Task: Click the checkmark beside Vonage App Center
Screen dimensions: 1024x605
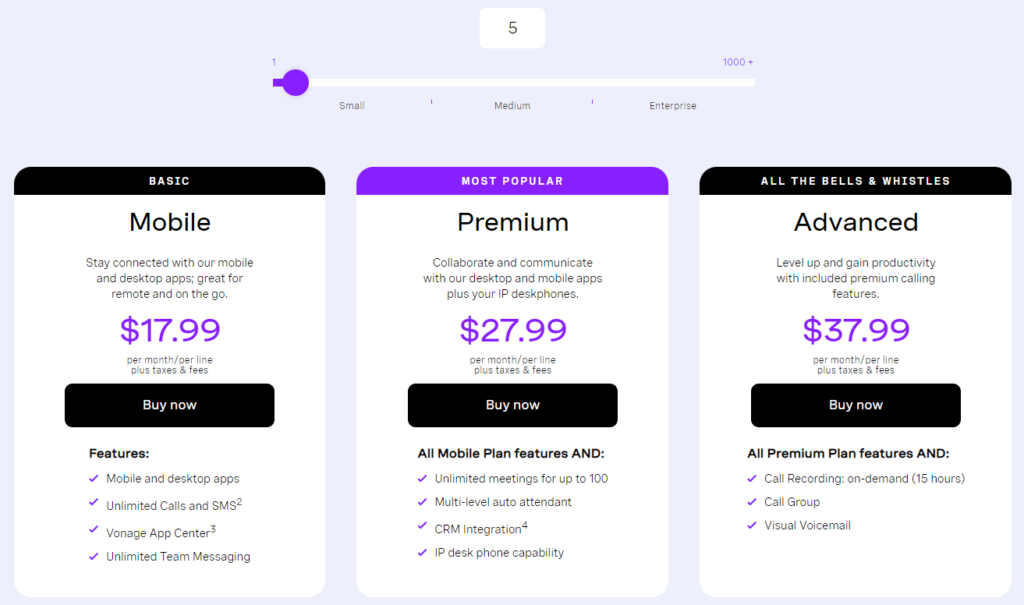Action: (94, 530)
